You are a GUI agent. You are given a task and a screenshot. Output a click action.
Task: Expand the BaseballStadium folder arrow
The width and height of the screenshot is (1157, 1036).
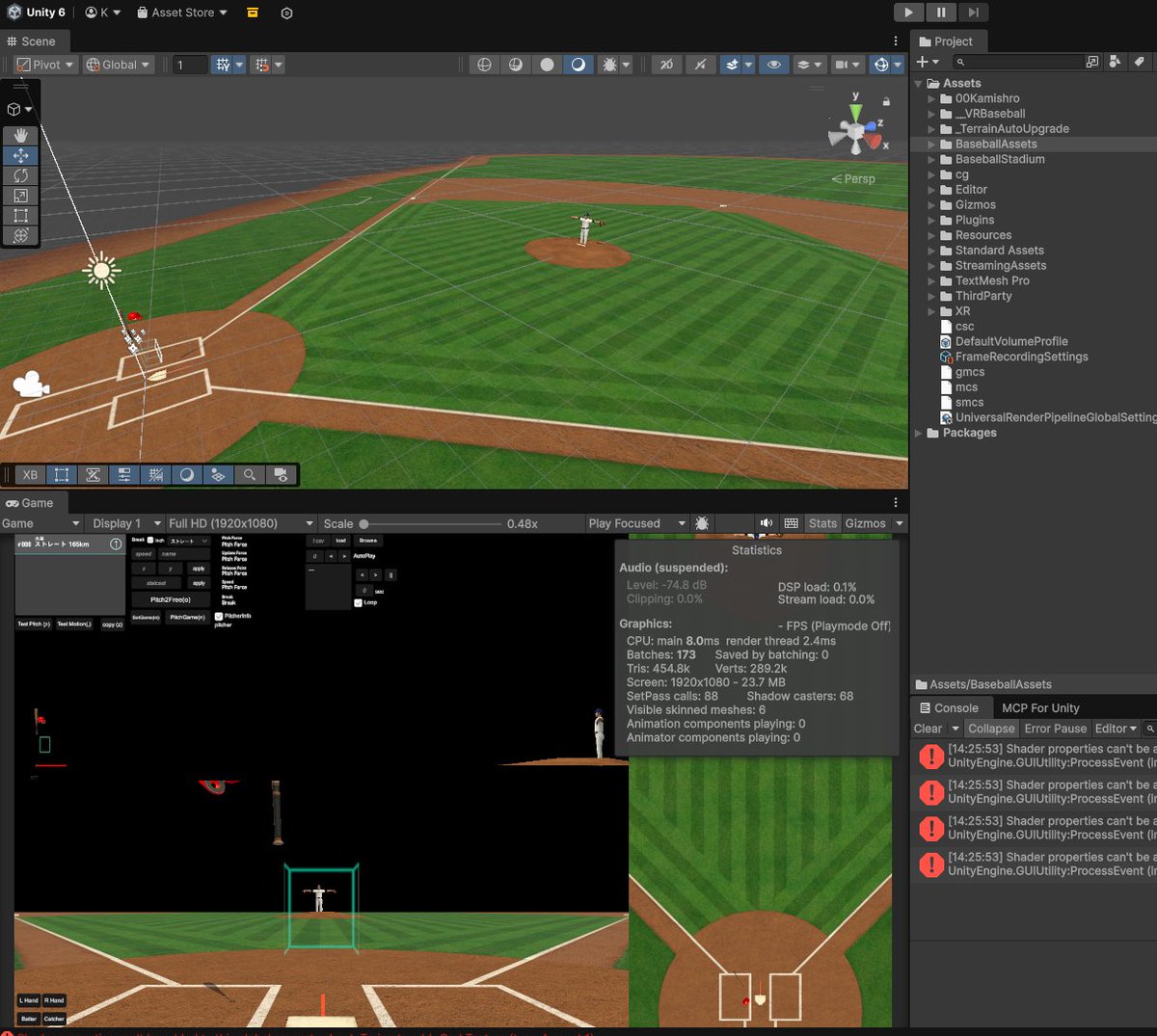pos(932,159)
